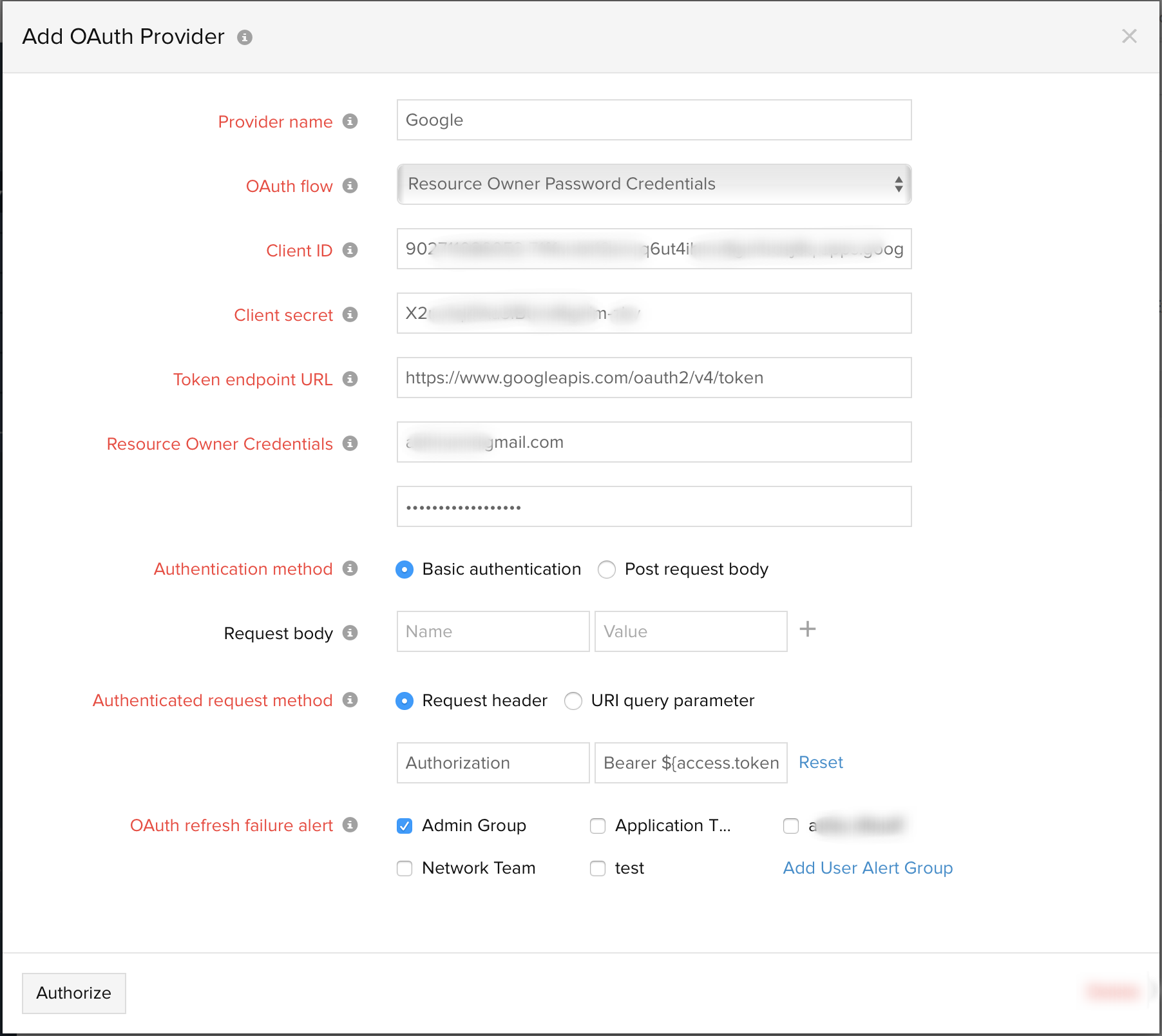Click Resource Owner Credentials info icon
This screenshot has width=1162, height=1036.
(x=350, y=443)
